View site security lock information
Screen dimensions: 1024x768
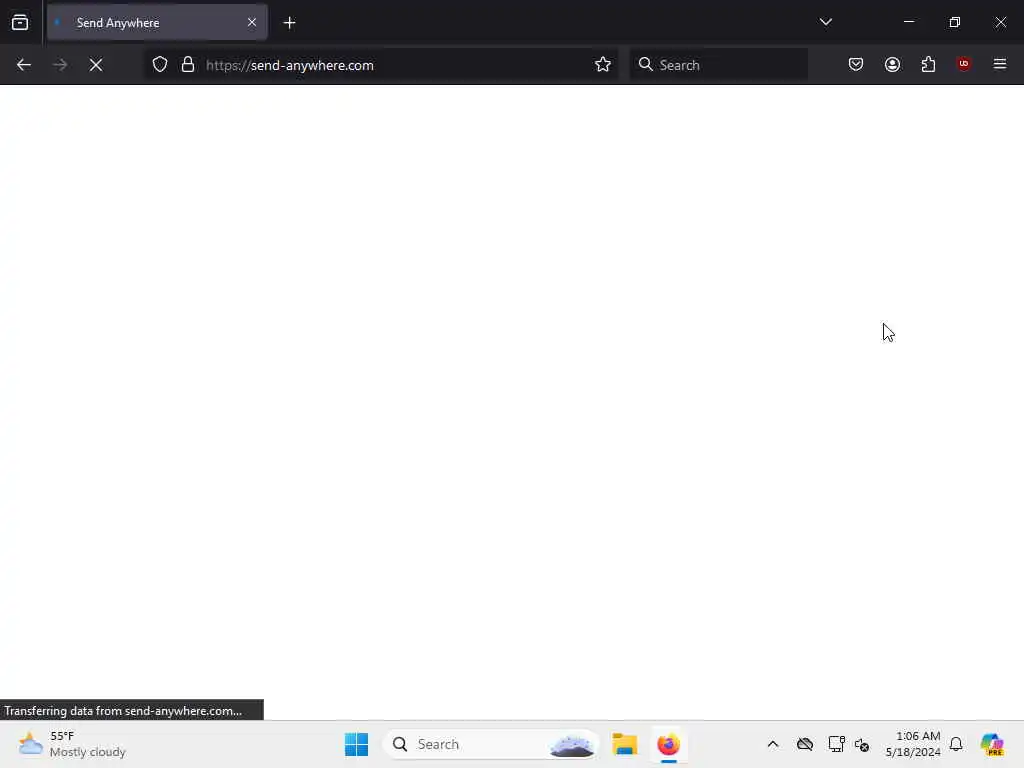coord(188,65)
